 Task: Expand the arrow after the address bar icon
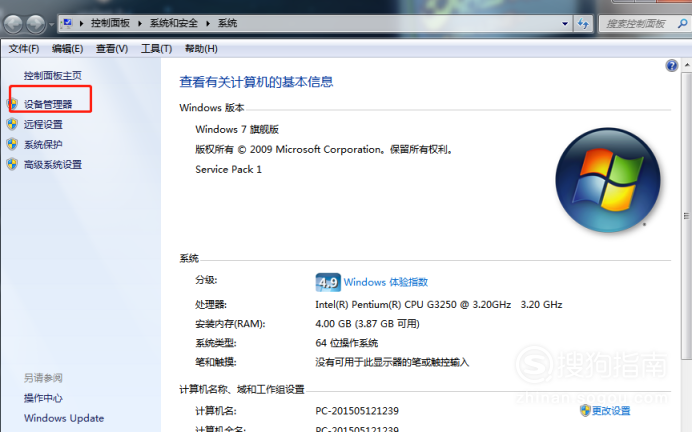pyautogui.click(x=82, y=23)
